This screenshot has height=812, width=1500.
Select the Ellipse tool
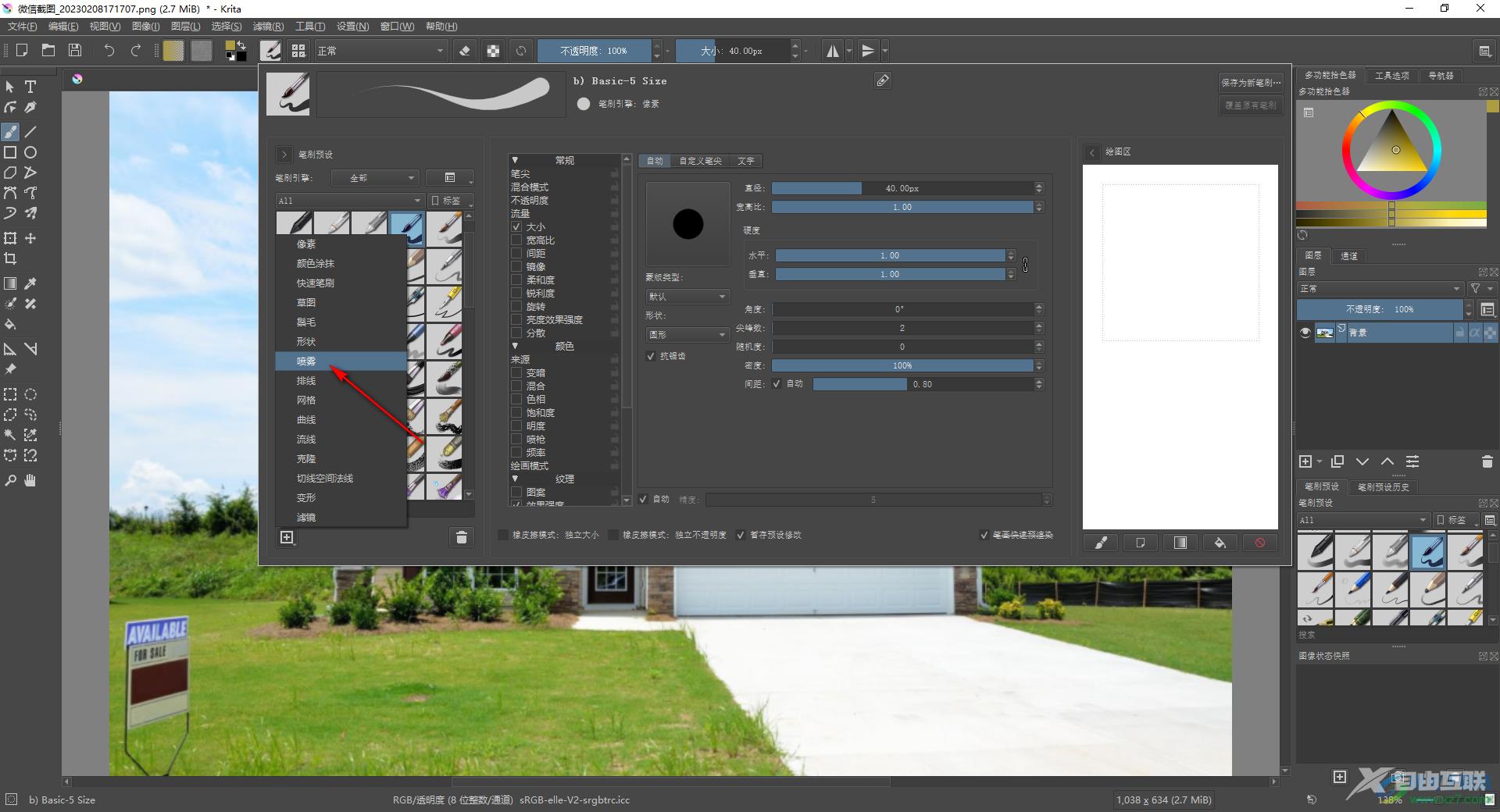point(30,152)
